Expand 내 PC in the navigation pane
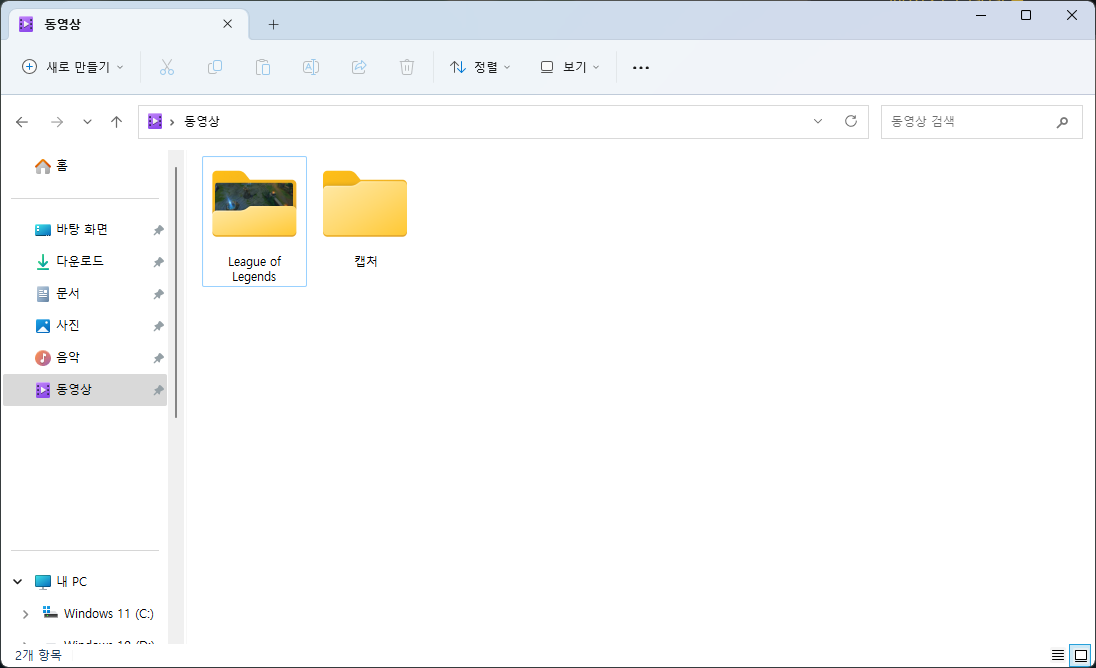 [x=17, y=581]
